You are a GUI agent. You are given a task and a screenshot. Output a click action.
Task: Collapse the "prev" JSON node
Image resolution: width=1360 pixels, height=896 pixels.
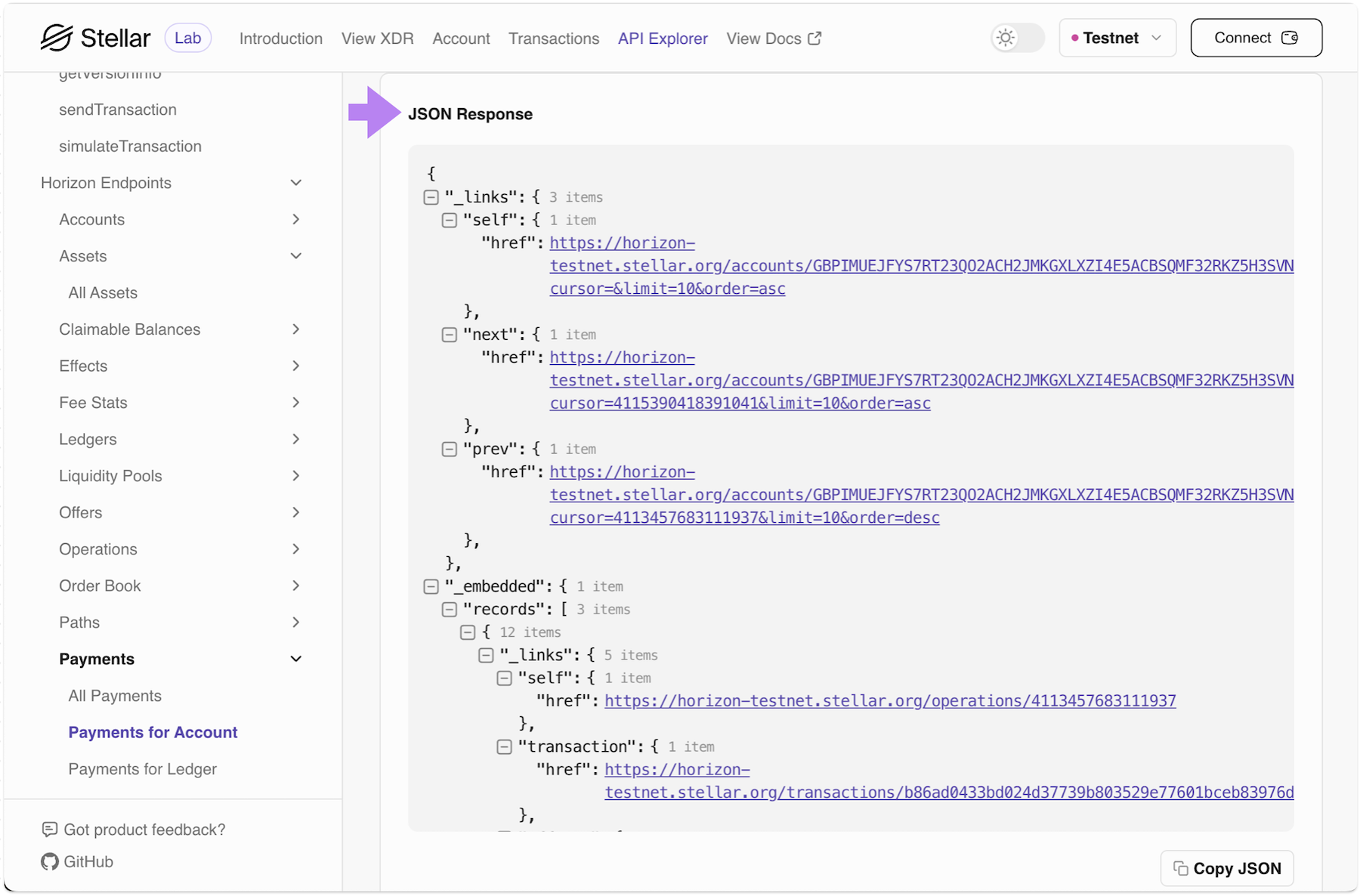click(x=450, y=450)
